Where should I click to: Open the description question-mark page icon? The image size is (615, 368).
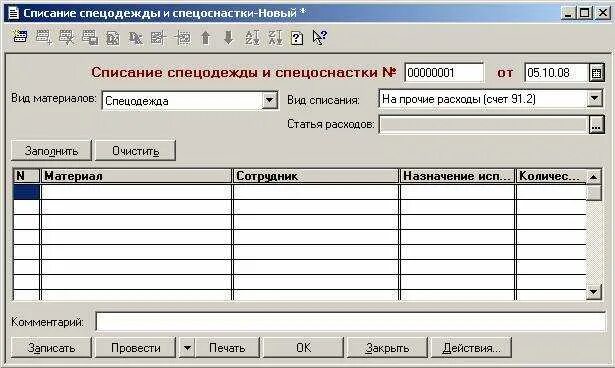297,38
